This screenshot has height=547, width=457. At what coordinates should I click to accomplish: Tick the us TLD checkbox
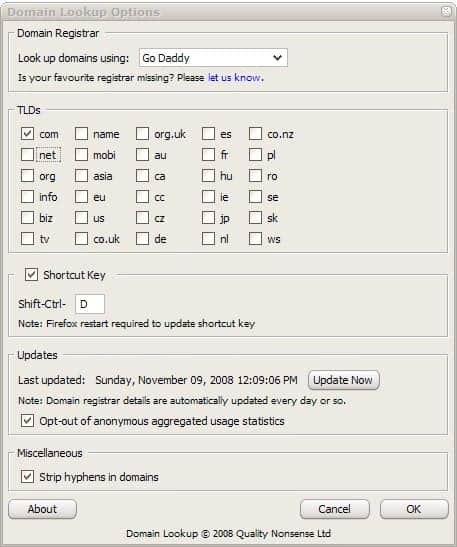pyautogui.click(x=81, y=218)
